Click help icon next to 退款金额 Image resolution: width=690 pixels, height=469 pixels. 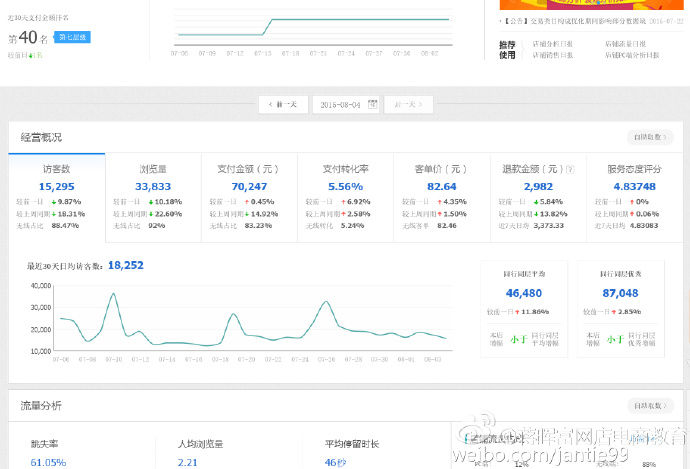[580, 170]
